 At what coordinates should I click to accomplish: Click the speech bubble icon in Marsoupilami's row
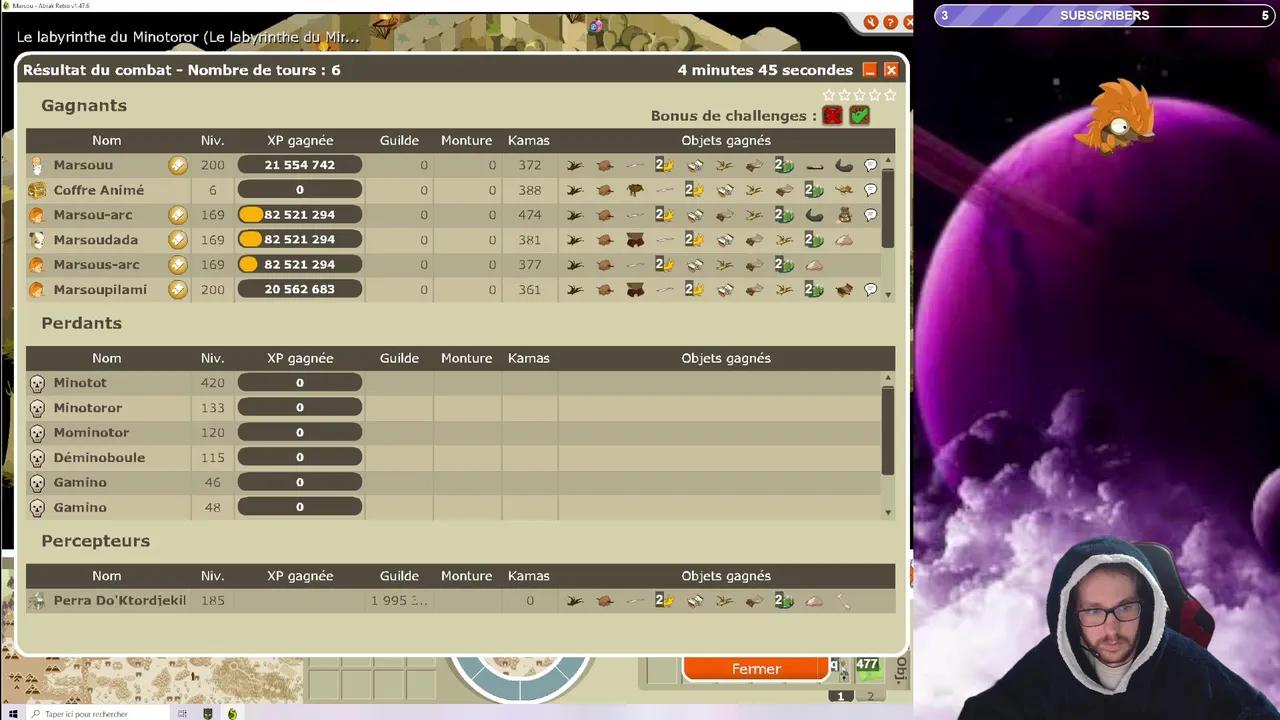tap(870, 290)
